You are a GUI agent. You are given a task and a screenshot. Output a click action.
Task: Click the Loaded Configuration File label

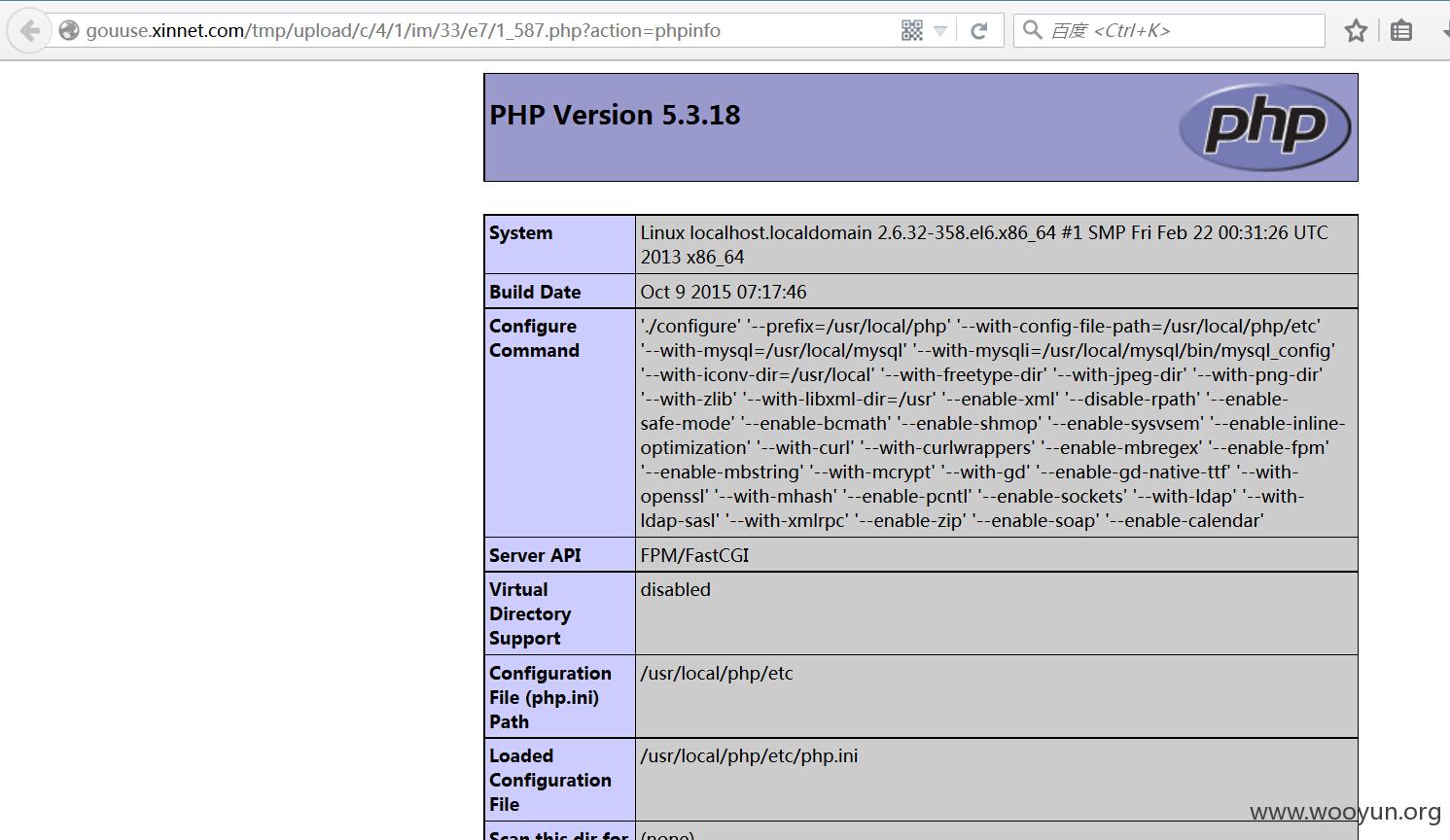[x=550, y=780]
